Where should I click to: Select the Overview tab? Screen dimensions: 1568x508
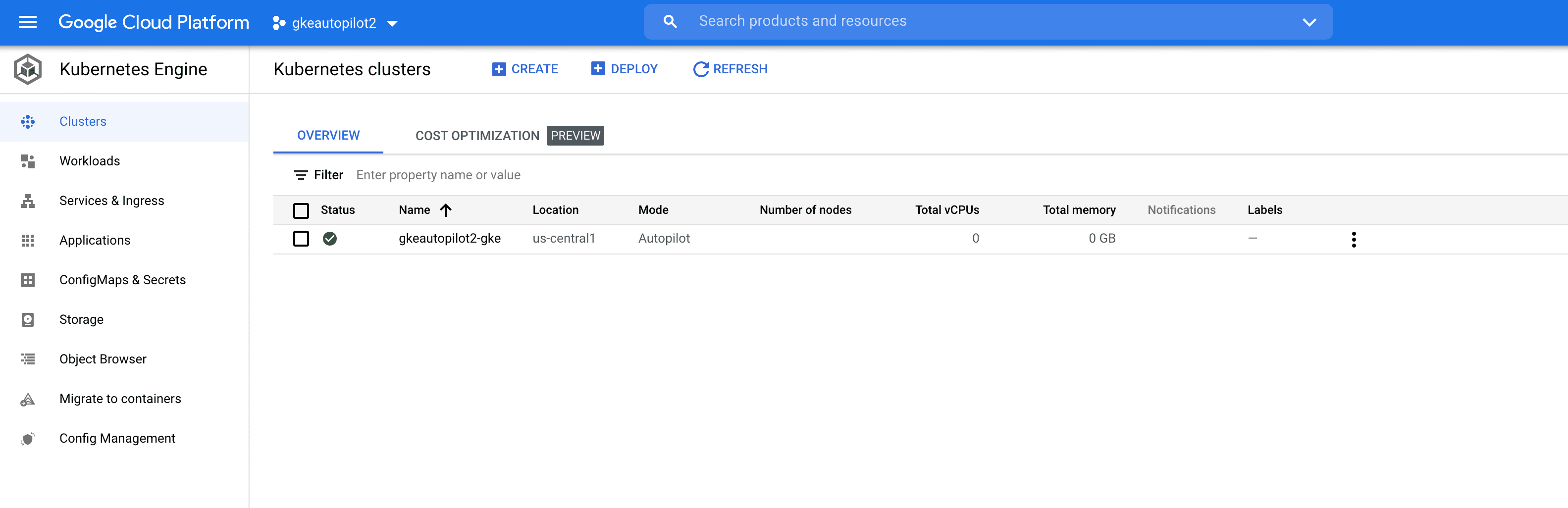click(x=328, y=136)
